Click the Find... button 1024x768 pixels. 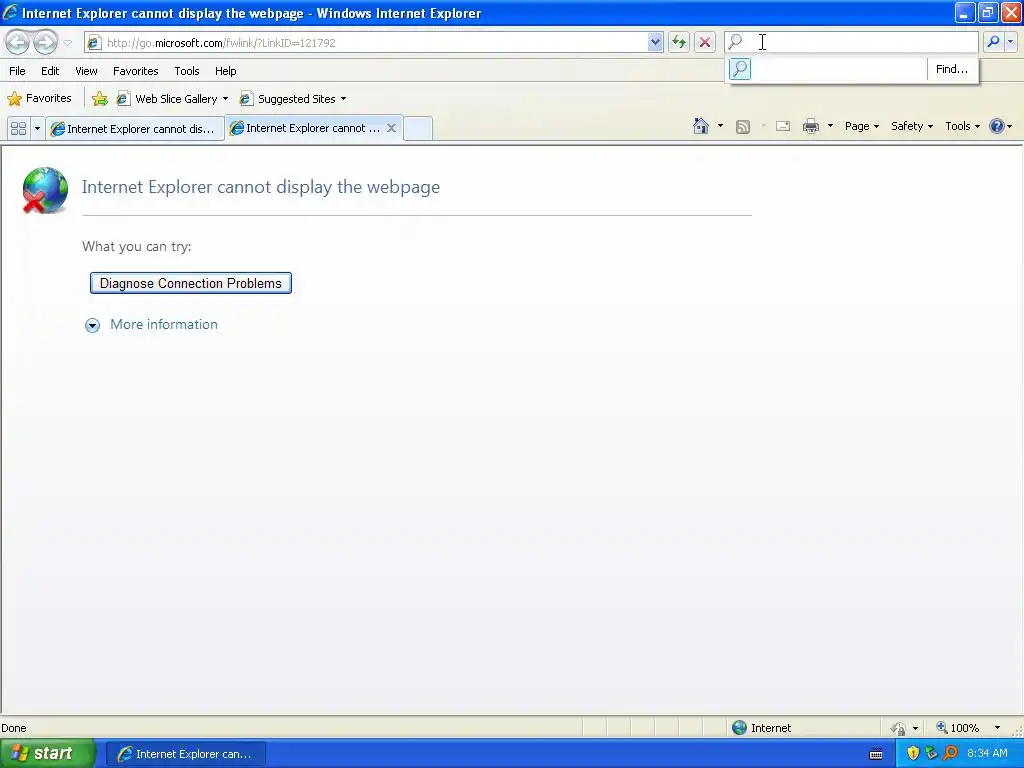click(952, 69)
